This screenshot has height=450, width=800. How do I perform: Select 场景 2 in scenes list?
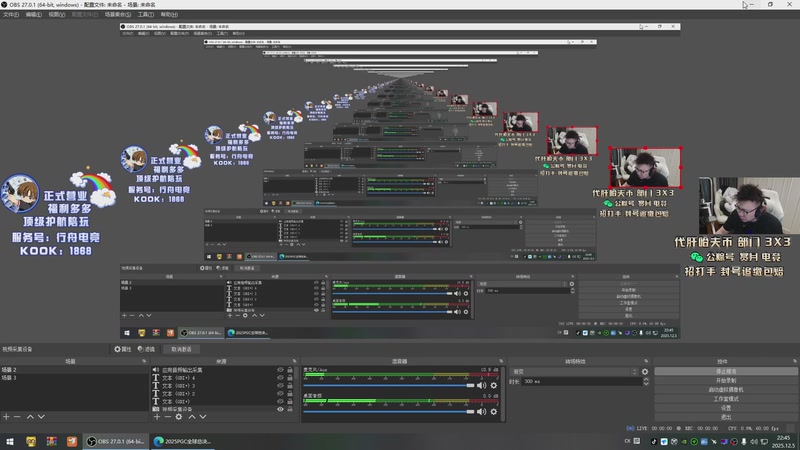[x=74, y=370]
